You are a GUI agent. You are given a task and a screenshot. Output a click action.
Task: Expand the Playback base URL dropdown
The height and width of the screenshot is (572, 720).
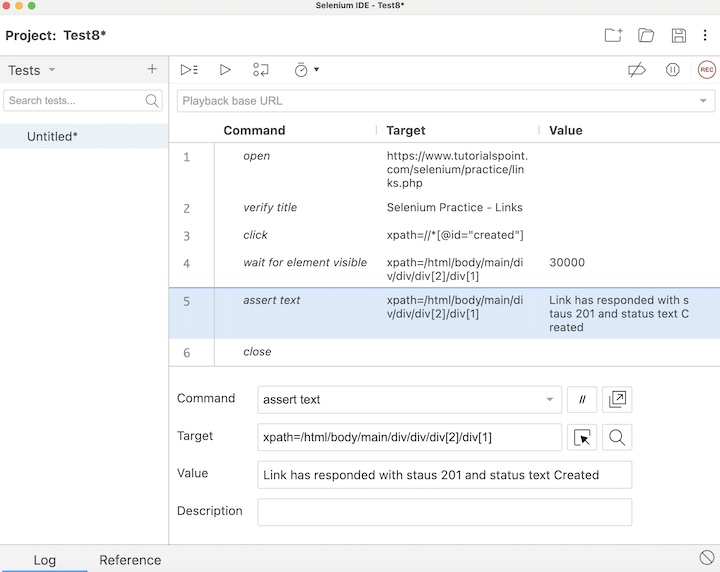pos(704,101)
